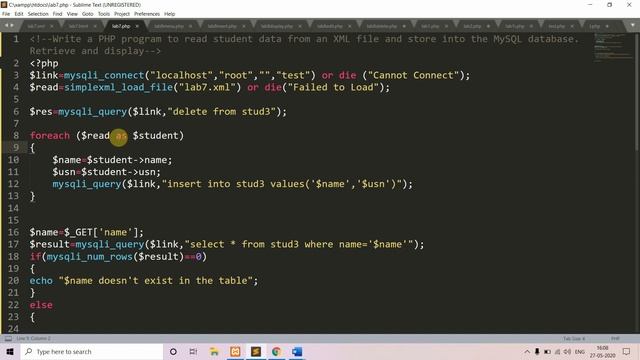
Task: Open Microsoft Word from the taskbar
Action: (x=297, y=352)
